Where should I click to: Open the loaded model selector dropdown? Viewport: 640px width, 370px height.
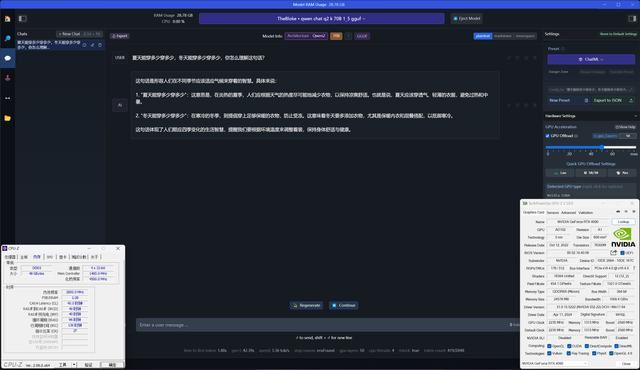(x=322, y=18)
